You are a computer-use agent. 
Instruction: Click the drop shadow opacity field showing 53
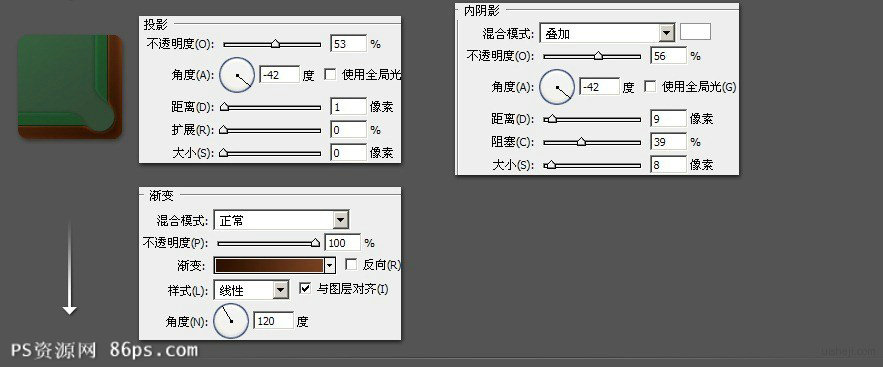(349, 43)
